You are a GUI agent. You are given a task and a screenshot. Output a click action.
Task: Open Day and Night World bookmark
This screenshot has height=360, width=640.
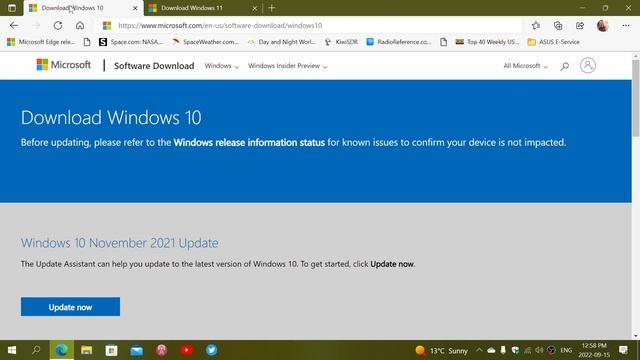coord(282,42)
